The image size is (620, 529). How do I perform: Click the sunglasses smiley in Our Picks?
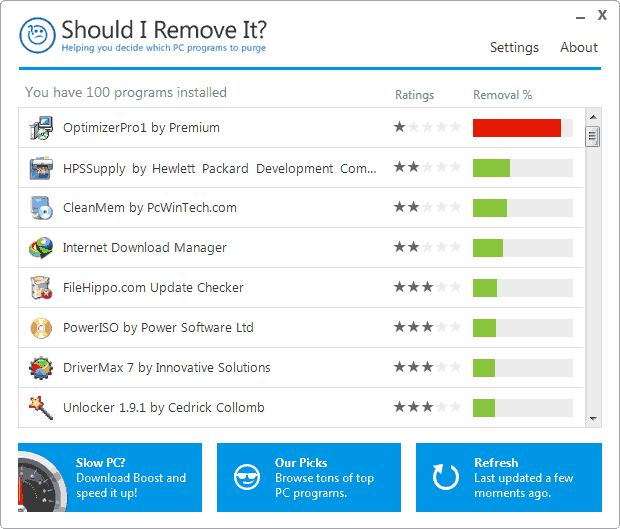point(247,477)
